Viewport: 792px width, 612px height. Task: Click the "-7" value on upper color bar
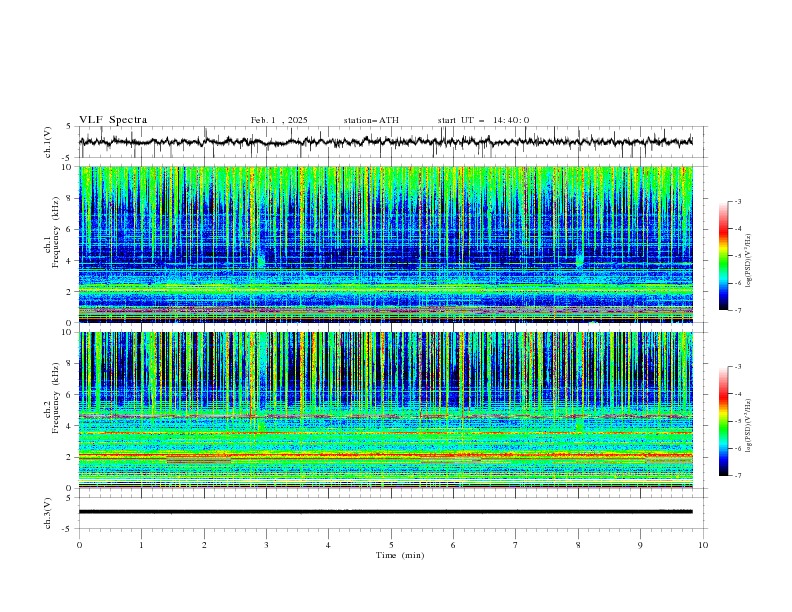[737, 310]
